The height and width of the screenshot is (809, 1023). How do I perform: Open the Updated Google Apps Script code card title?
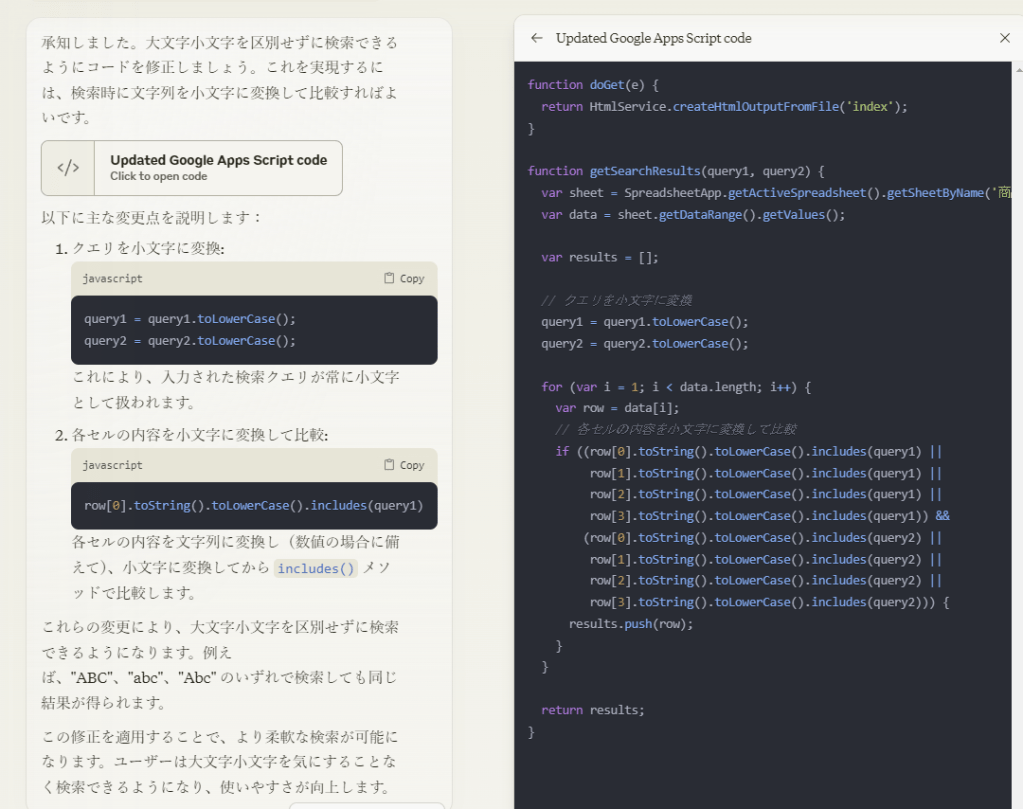pos(218,160)
